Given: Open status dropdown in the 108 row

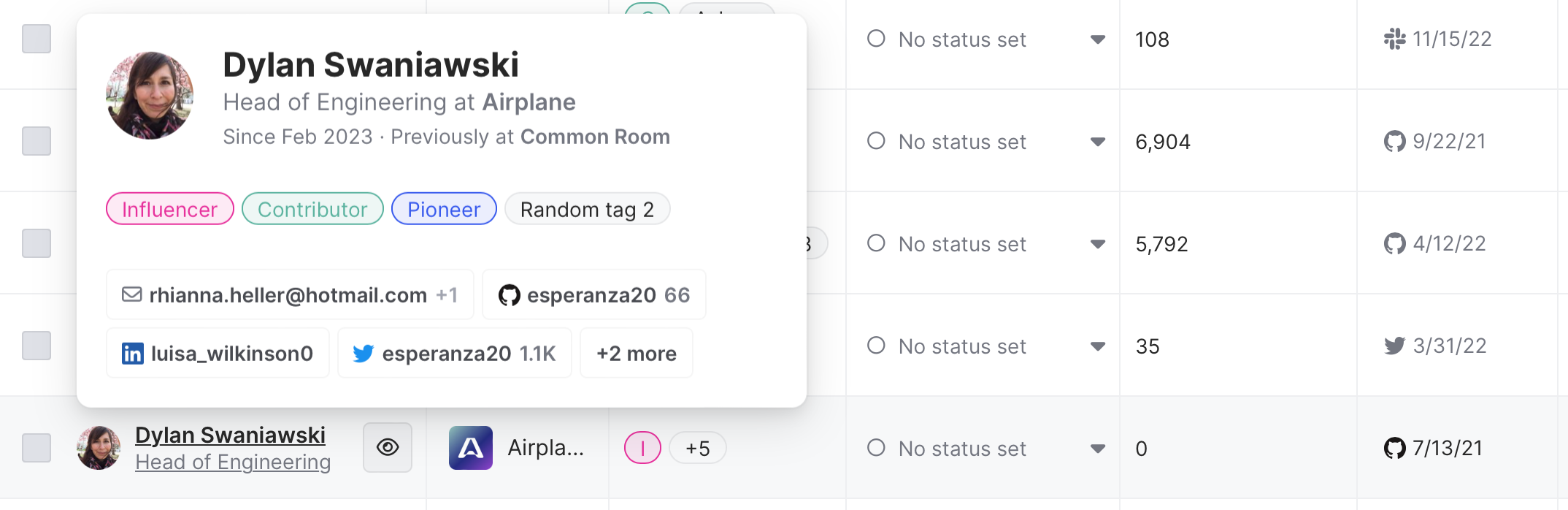Looking at the screenshot, I should point(1097,39).
